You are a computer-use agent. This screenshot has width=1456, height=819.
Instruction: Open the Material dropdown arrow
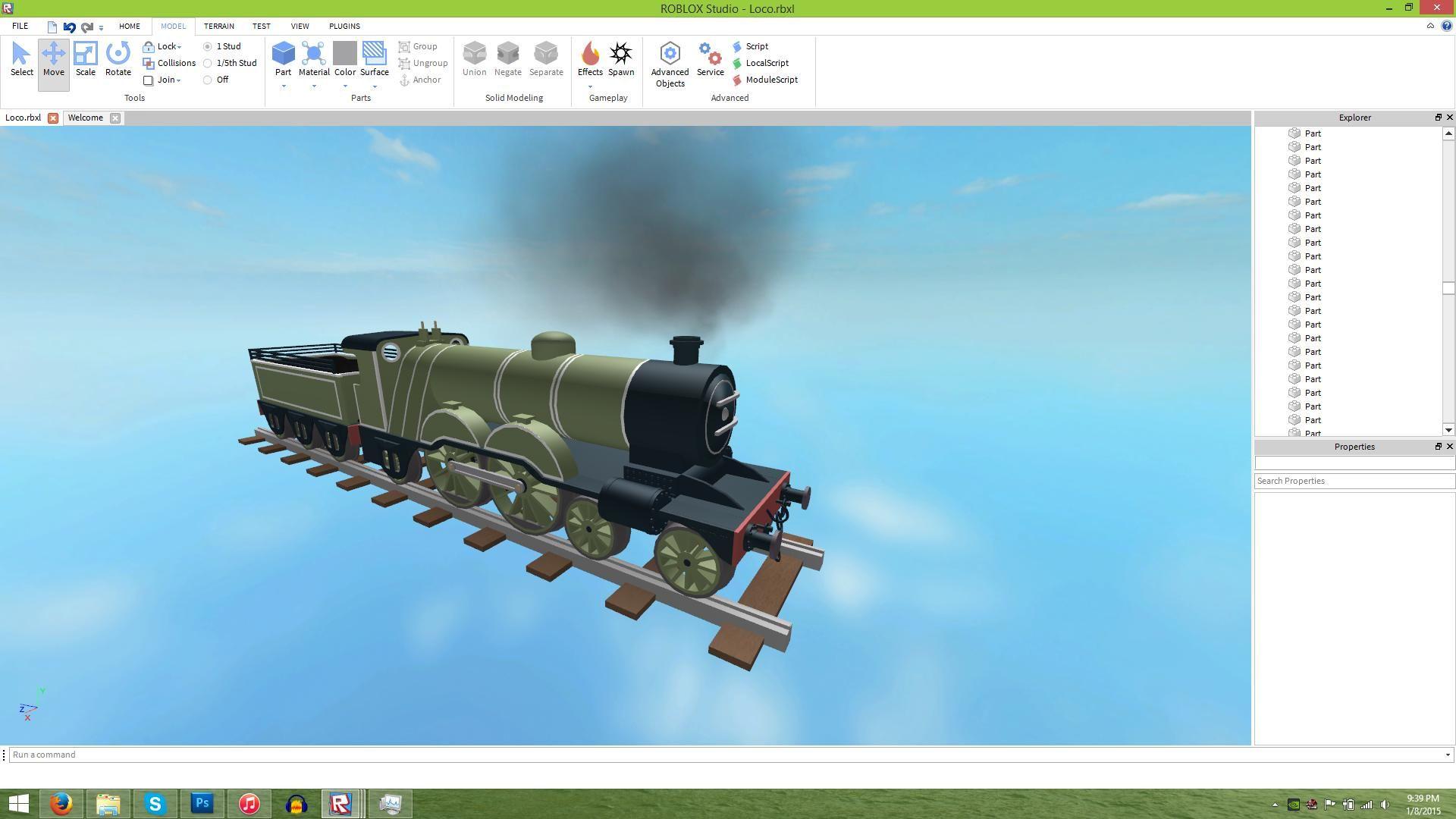(x=314, y=86)
